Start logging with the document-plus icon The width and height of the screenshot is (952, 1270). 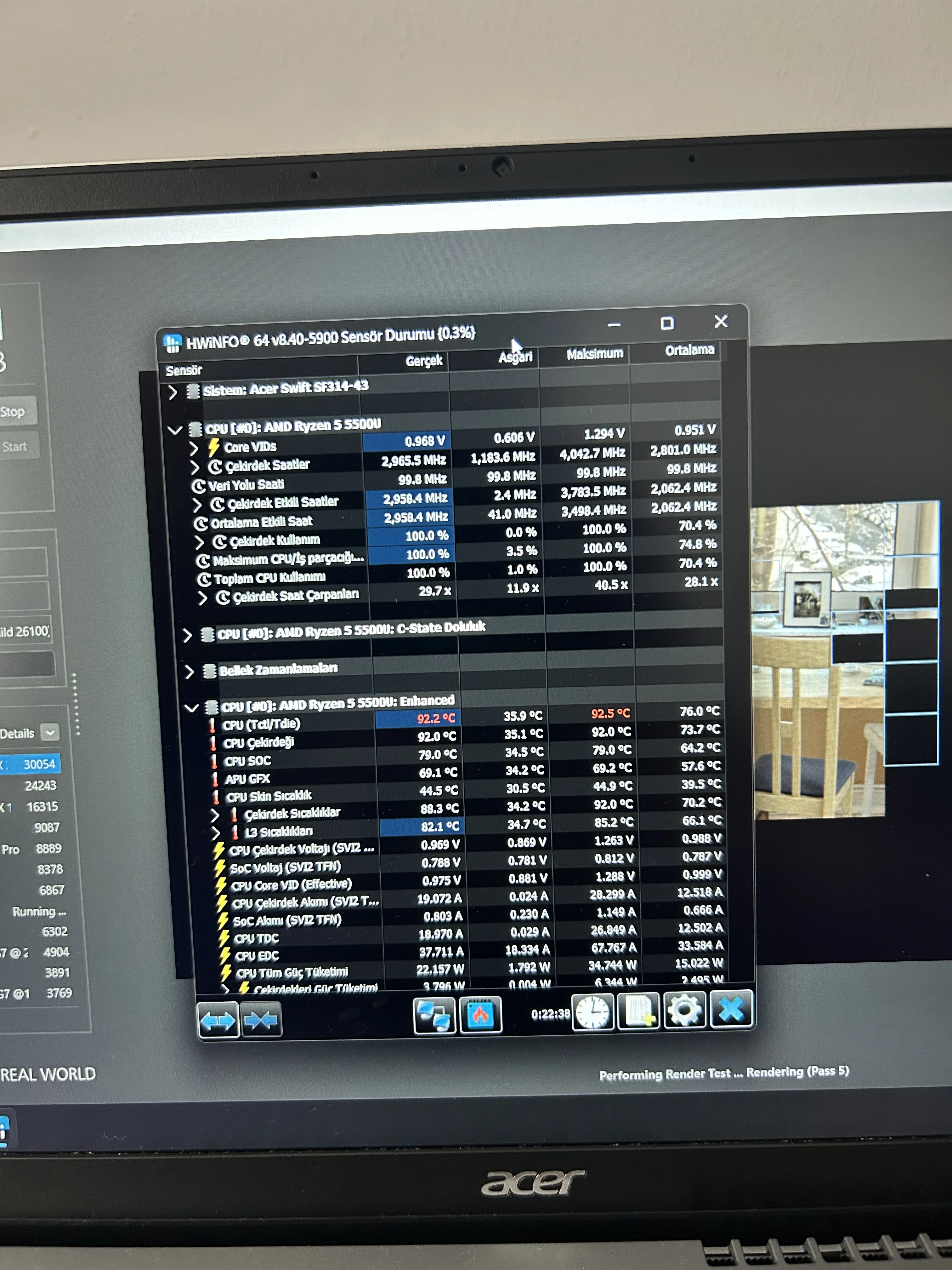[639, 1011]
